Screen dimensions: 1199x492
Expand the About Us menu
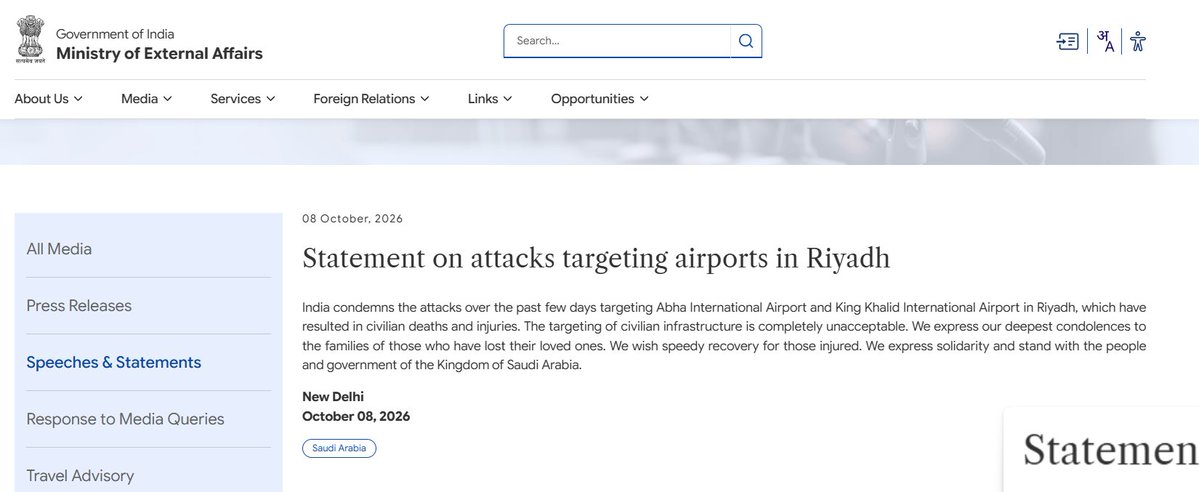click(x=48, y=99)
